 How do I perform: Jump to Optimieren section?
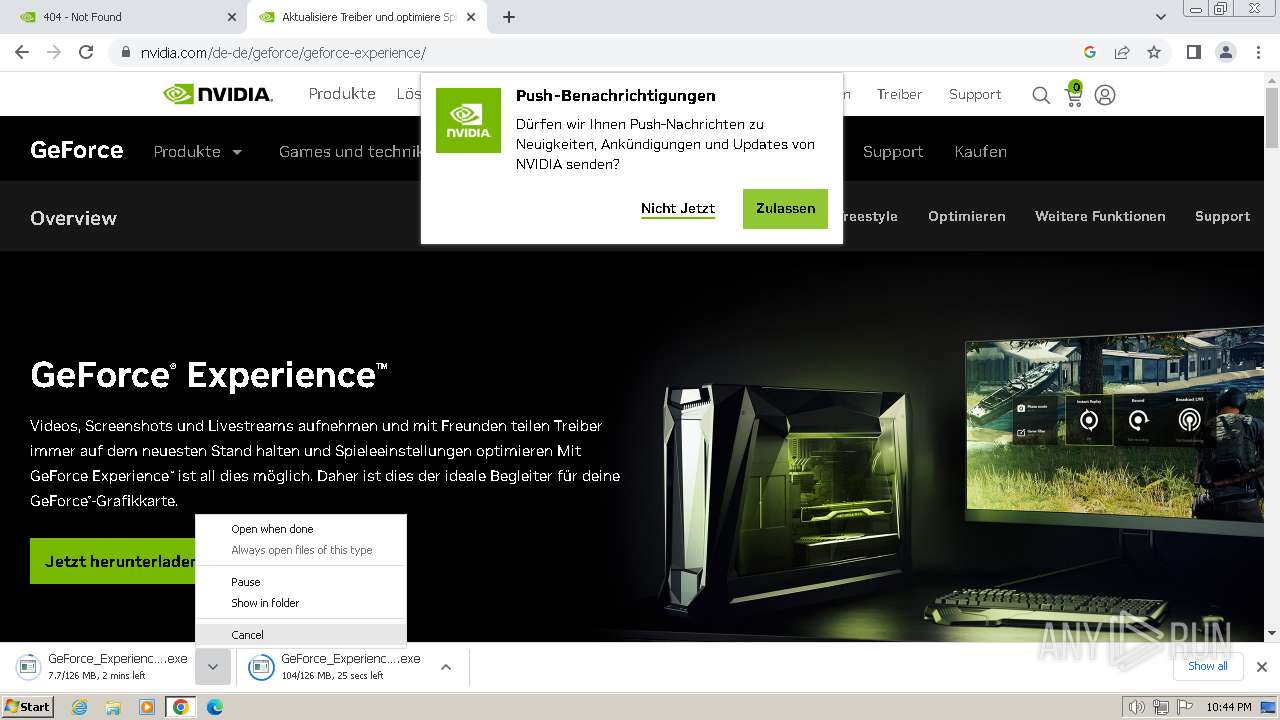click(967, 216)
